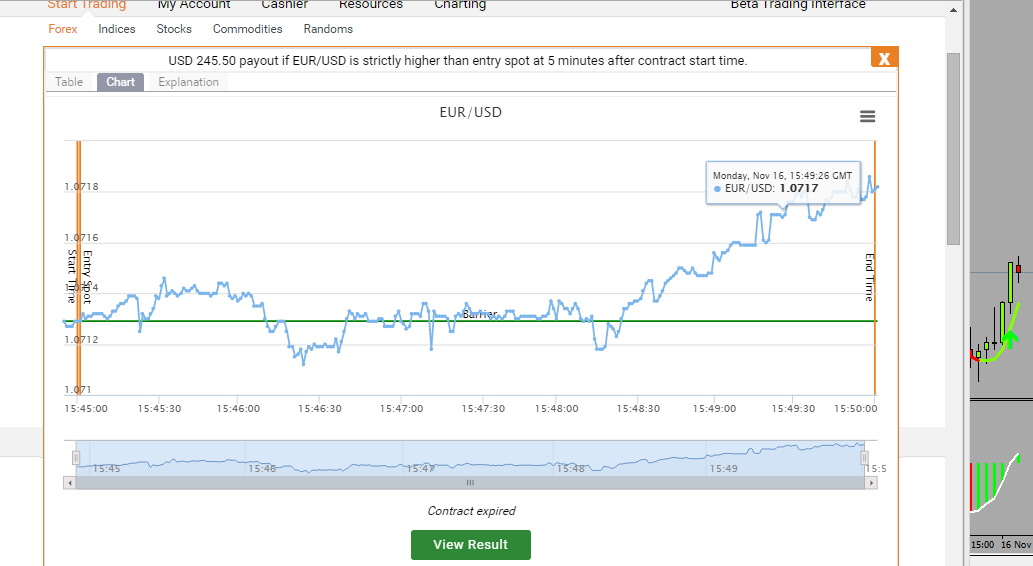This screenshot has width=1033, height=566.
Task: Click the navigator left scroll arrow
Action: [70, 483]
